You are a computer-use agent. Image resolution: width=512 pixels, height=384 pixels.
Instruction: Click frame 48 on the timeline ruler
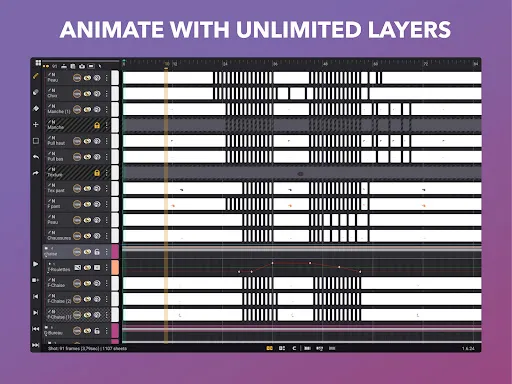tap(325, 64)
